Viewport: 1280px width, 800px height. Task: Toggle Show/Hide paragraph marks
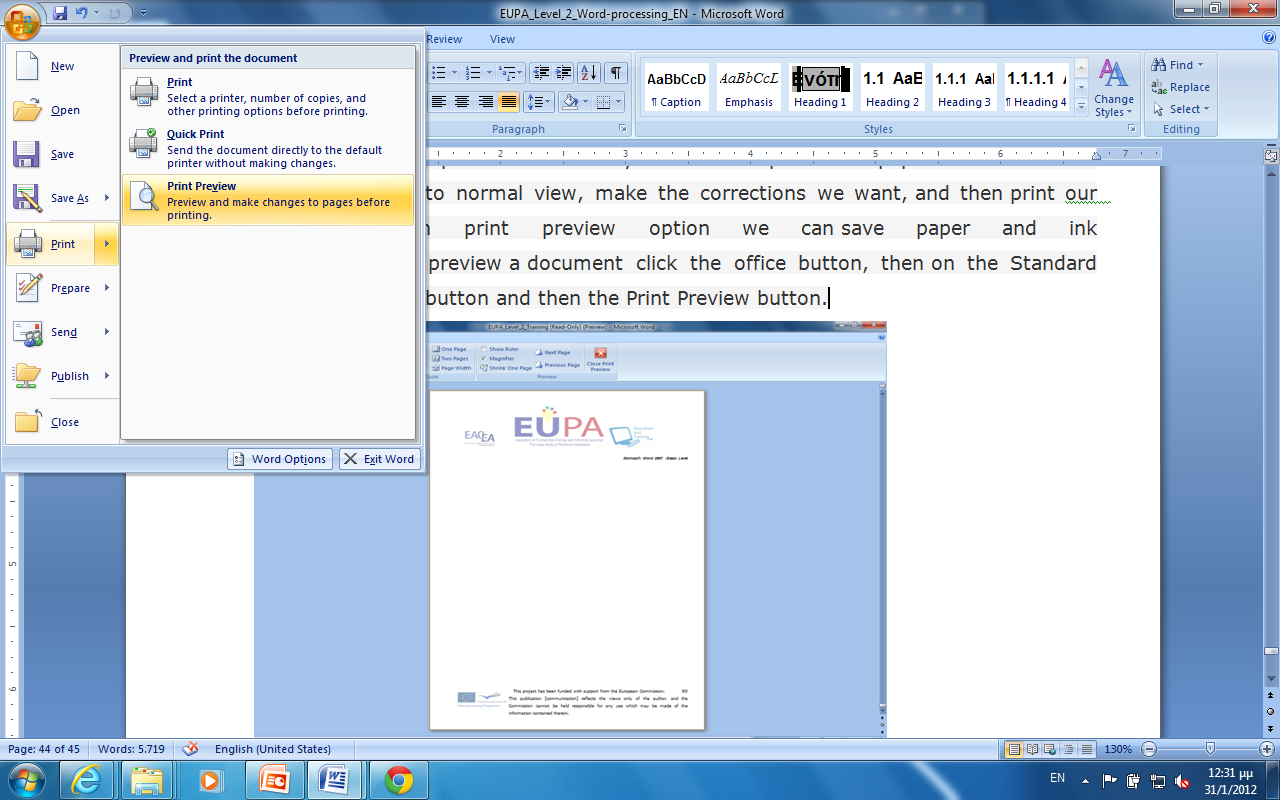(616, 72)
